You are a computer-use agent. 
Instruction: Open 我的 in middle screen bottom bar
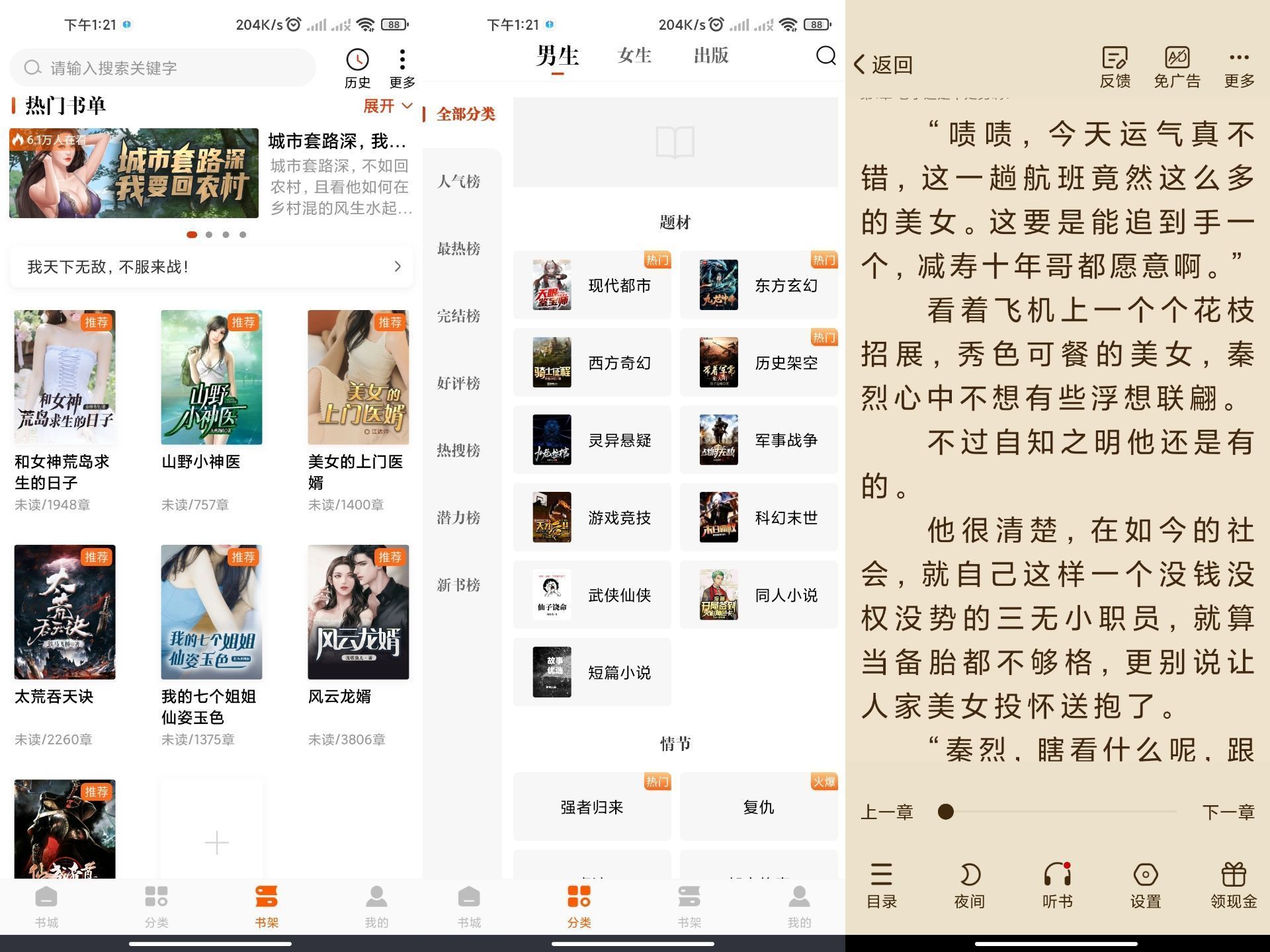click(799, 907)
